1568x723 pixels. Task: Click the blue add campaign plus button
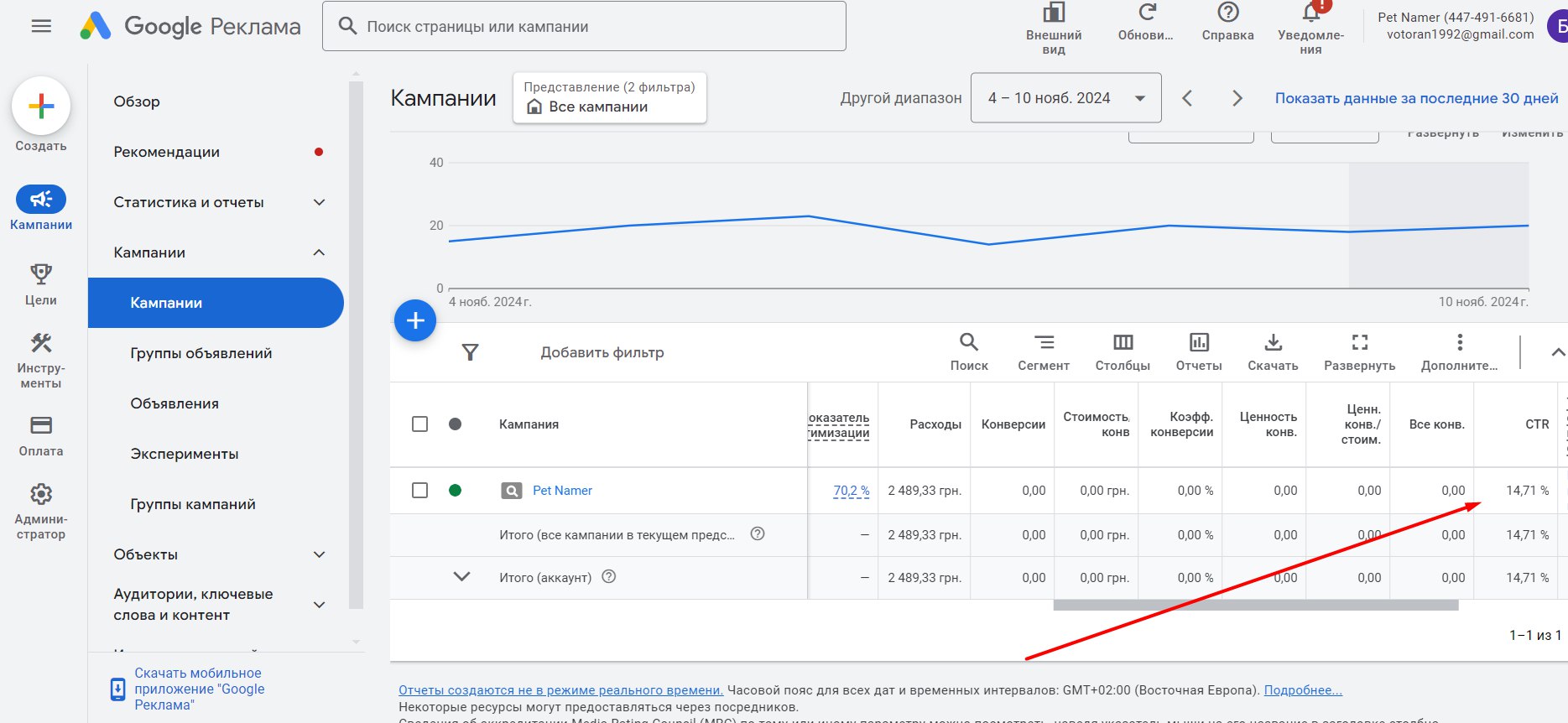415,320
